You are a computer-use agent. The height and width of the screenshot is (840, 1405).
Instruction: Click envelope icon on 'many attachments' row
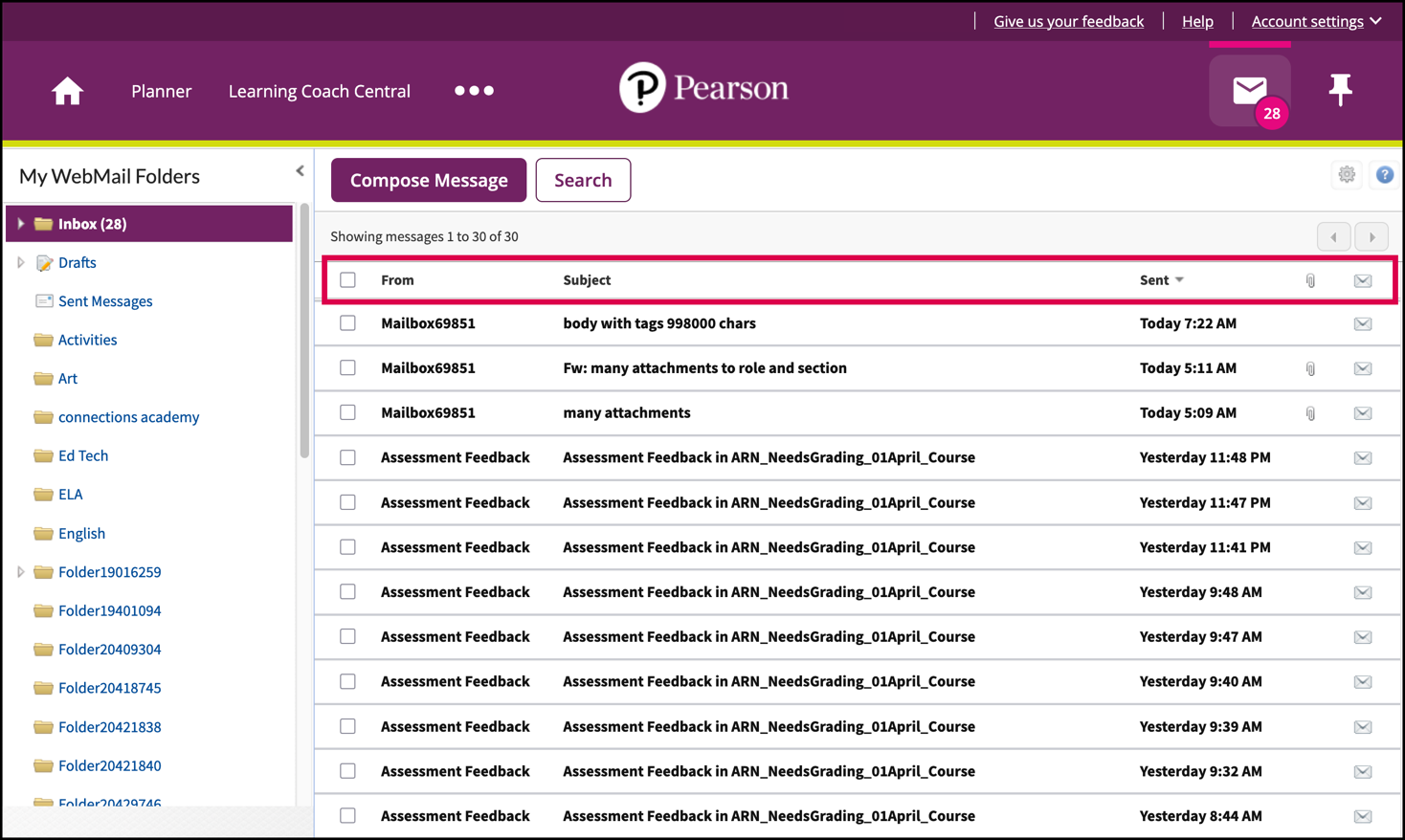(1363, 413)
